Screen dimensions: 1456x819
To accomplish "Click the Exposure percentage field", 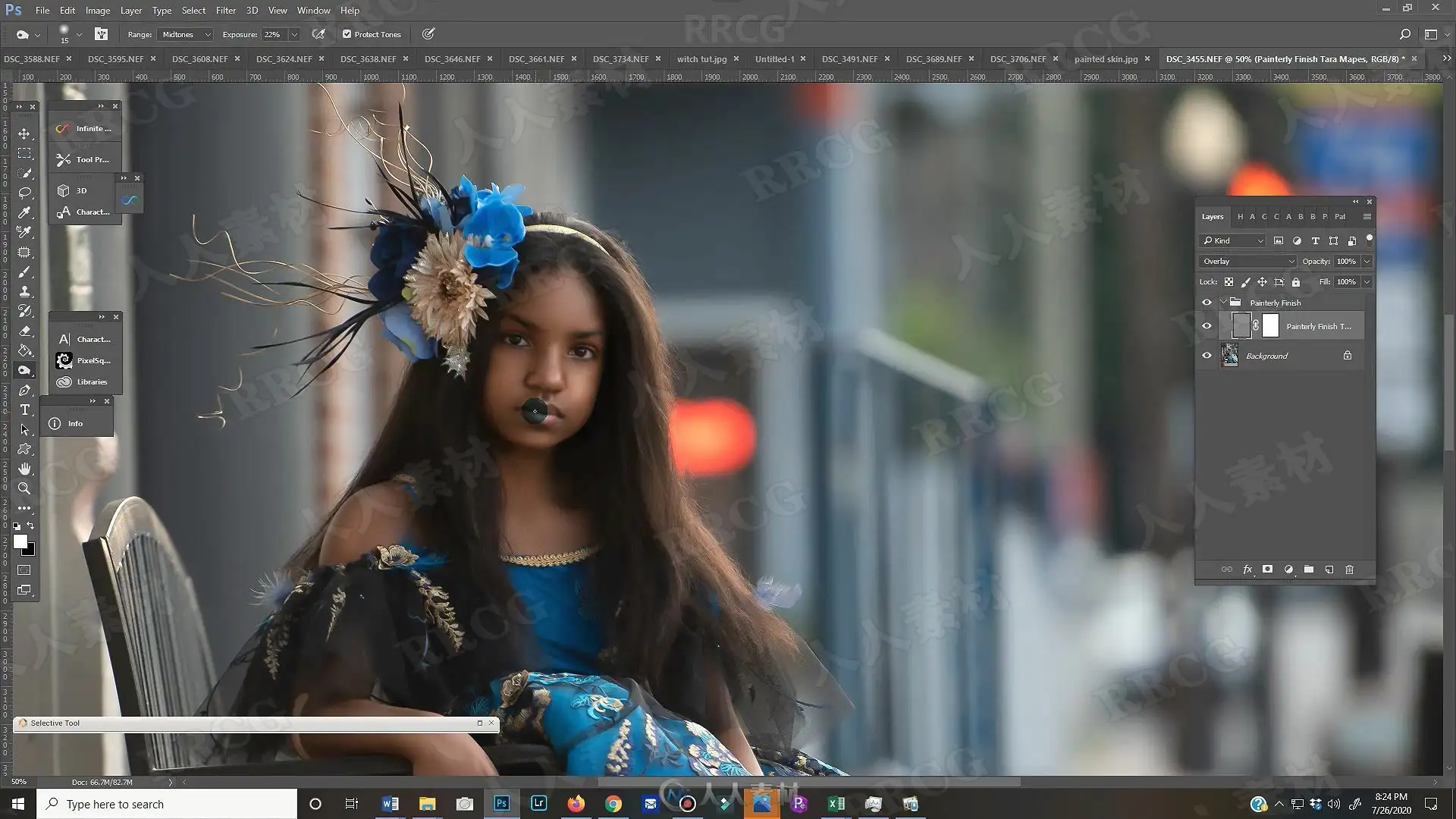I will (274, 34).
